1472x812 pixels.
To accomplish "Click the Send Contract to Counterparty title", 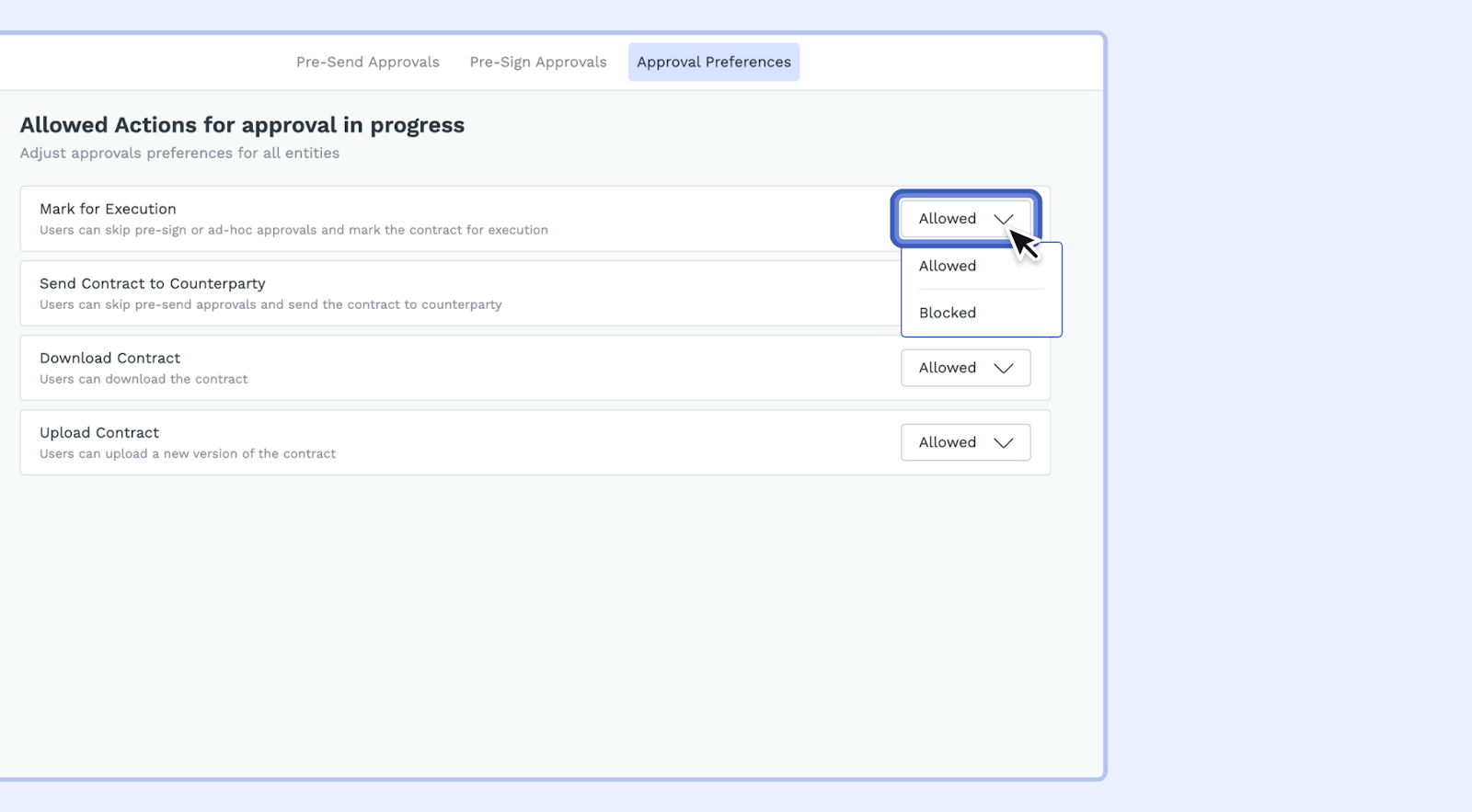I will [x=152, y=283].
